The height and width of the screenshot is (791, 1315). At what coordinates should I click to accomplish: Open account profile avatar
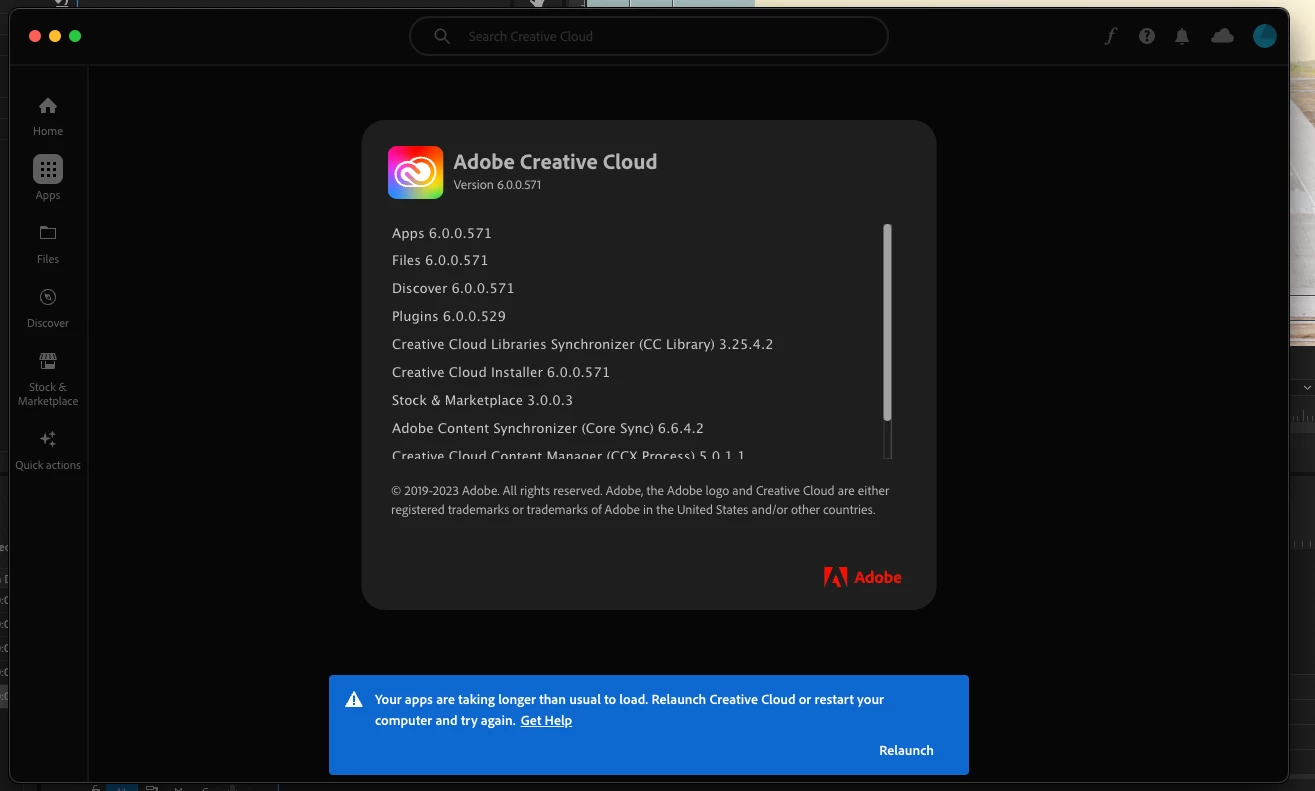[x=1265, y=36]
